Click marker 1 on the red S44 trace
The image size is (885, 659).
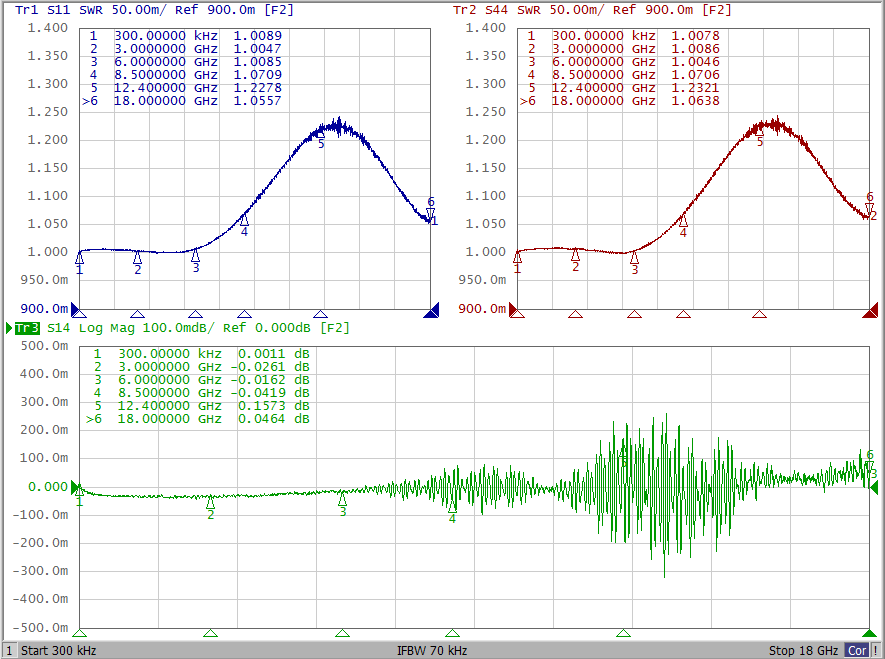[x=517, y=257]
